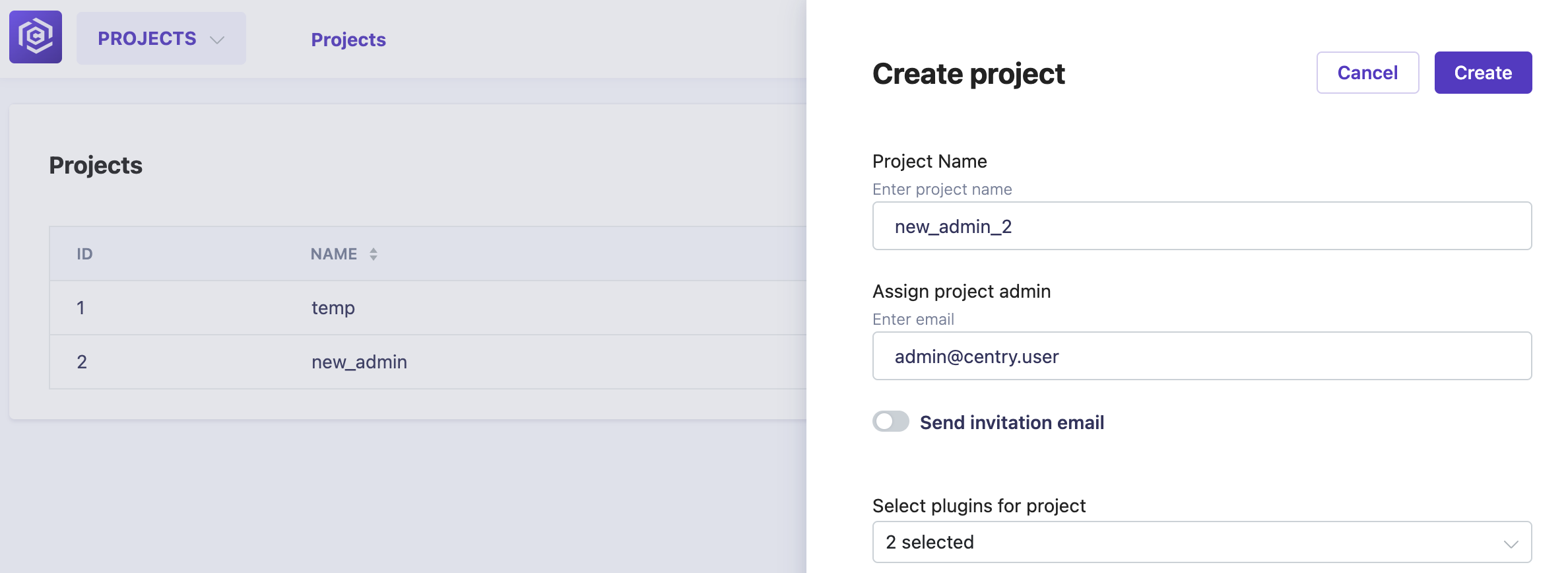Click the ID column header
This screenshot has width=1568, height=573.
(x=84, y=254)
